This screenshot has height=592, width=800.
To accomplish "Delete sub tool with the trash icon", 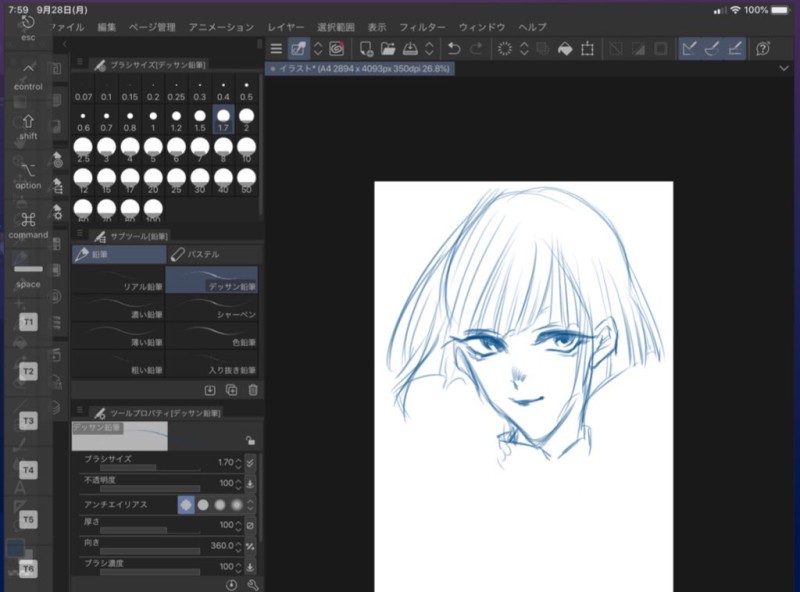I will tap(253, 390).
